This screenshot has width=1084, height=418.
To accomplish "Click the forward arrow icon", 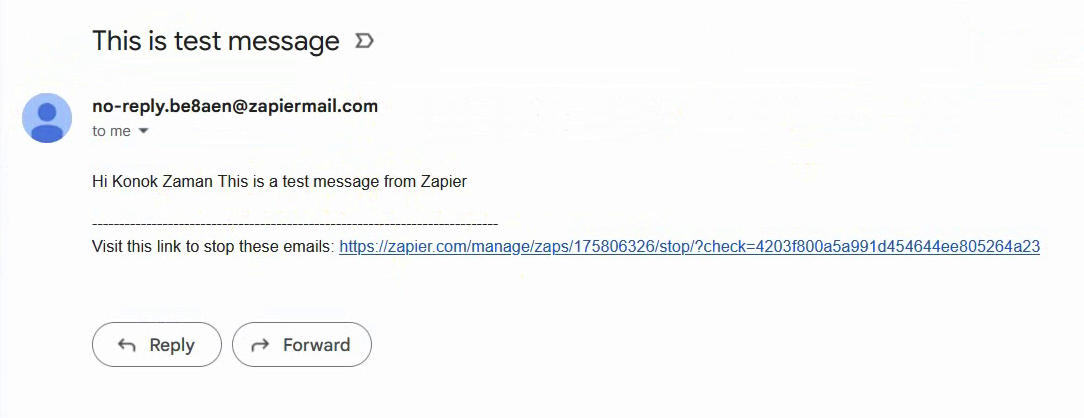I will pos(261,345).
